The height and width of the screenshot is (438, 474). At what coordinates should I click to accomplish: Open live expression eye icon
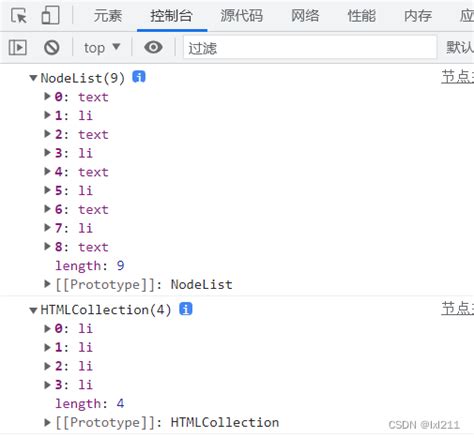point(153,47)
